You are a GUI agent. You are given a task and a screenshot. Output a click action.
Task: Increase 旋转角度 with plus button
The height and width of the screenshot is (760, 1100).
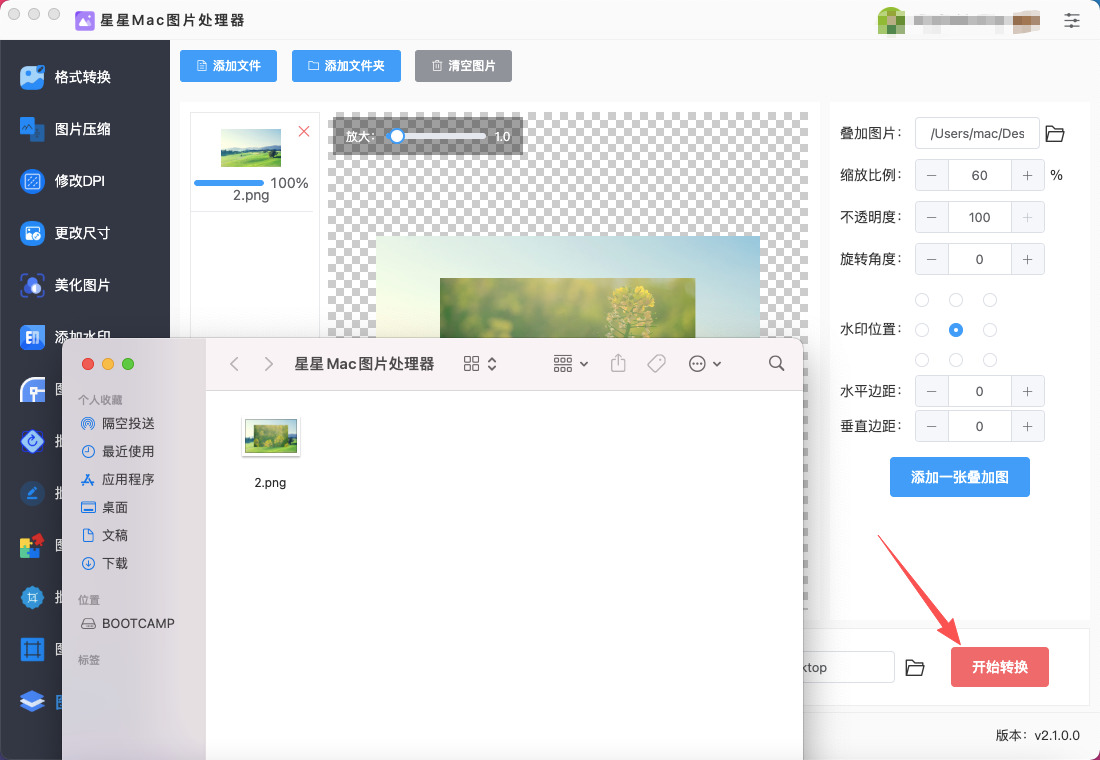(1027, 260)
